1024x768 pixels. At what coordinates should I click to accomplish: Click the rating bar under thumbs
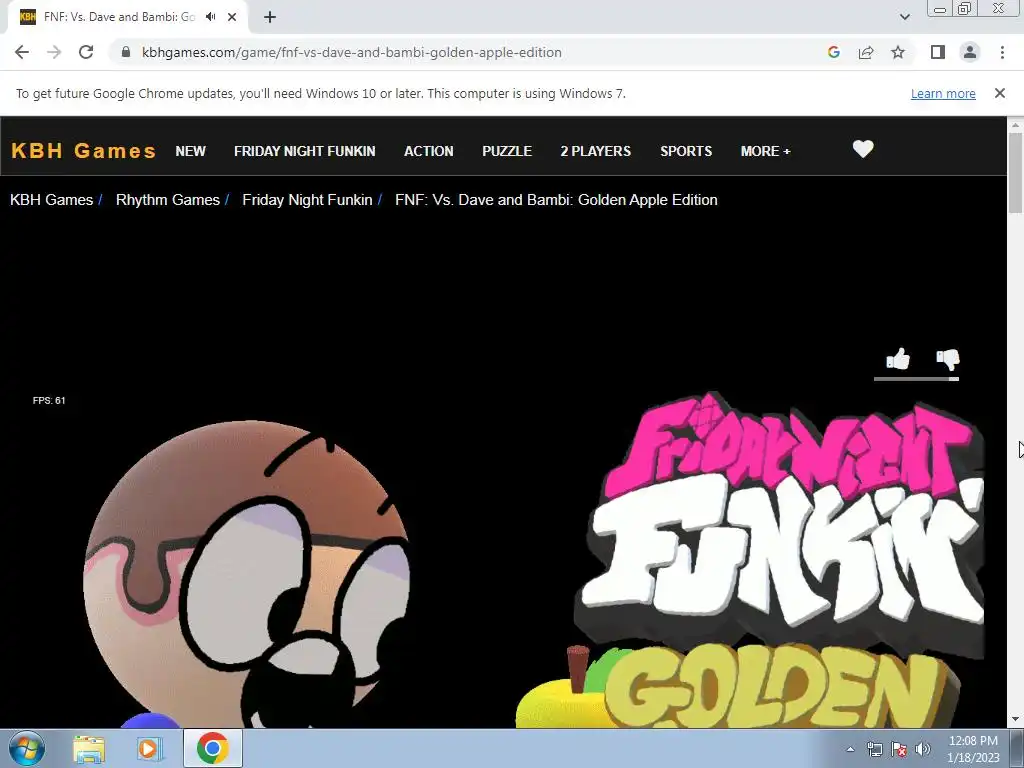[916, 378]
